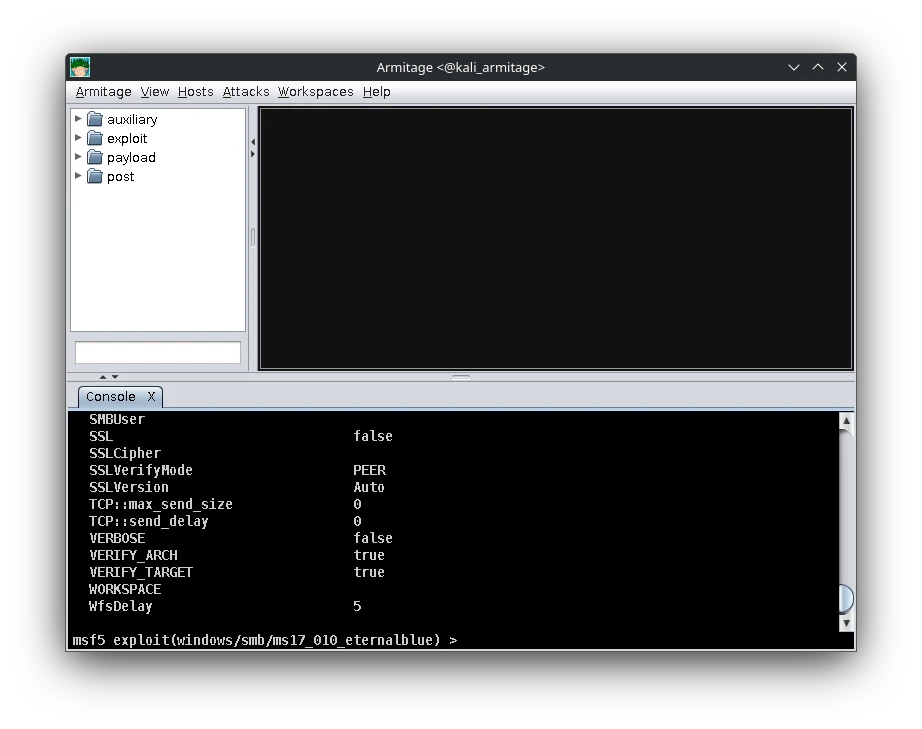Click the SSLCipher option text
Image resolution: width=922 pixels, height=729 pixels.
tap(125, 453)
